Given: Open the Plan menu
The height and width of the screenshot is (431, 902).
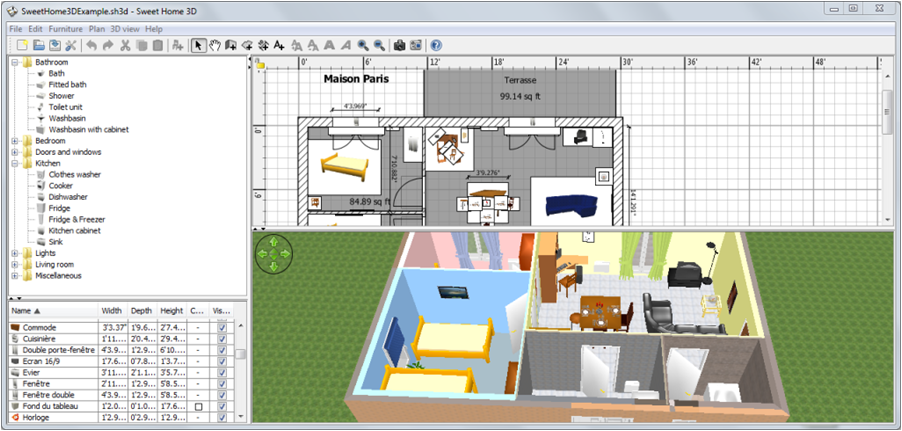Looking at the screenshot, I should pos(97,29).
